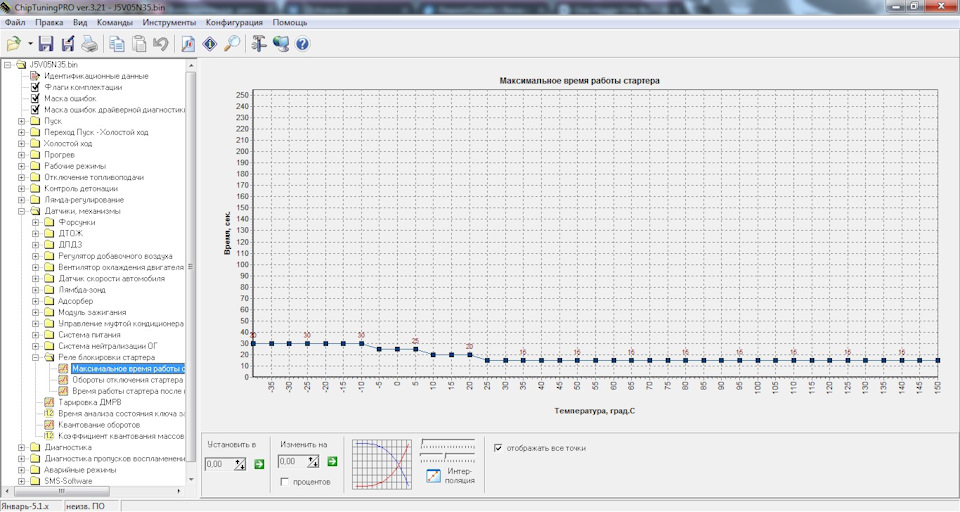960x512 pixels.
Task: Click the globe and monitor network icon
Action: coord(281,44)
